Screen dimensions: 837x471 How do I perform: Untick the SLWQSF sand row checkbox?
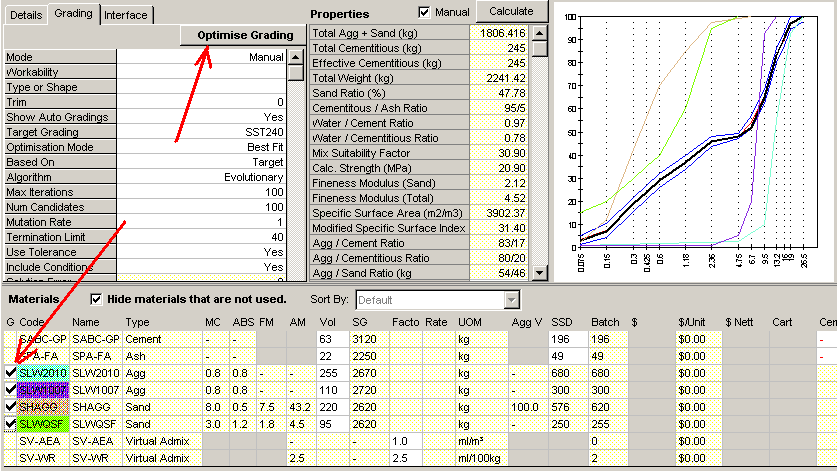[x=11, y=424]
